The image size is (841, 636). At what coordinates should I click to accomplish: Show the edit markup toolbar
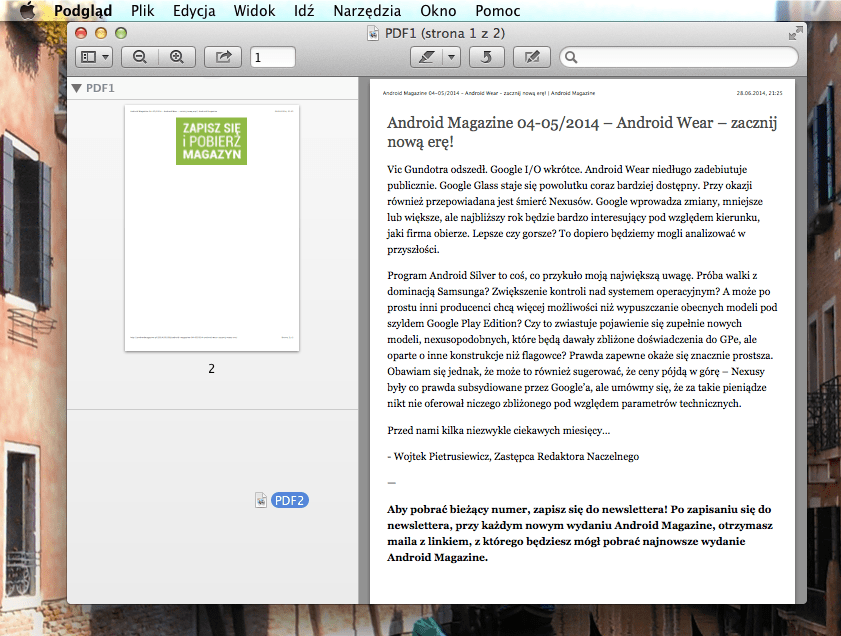tap(532, 57)
